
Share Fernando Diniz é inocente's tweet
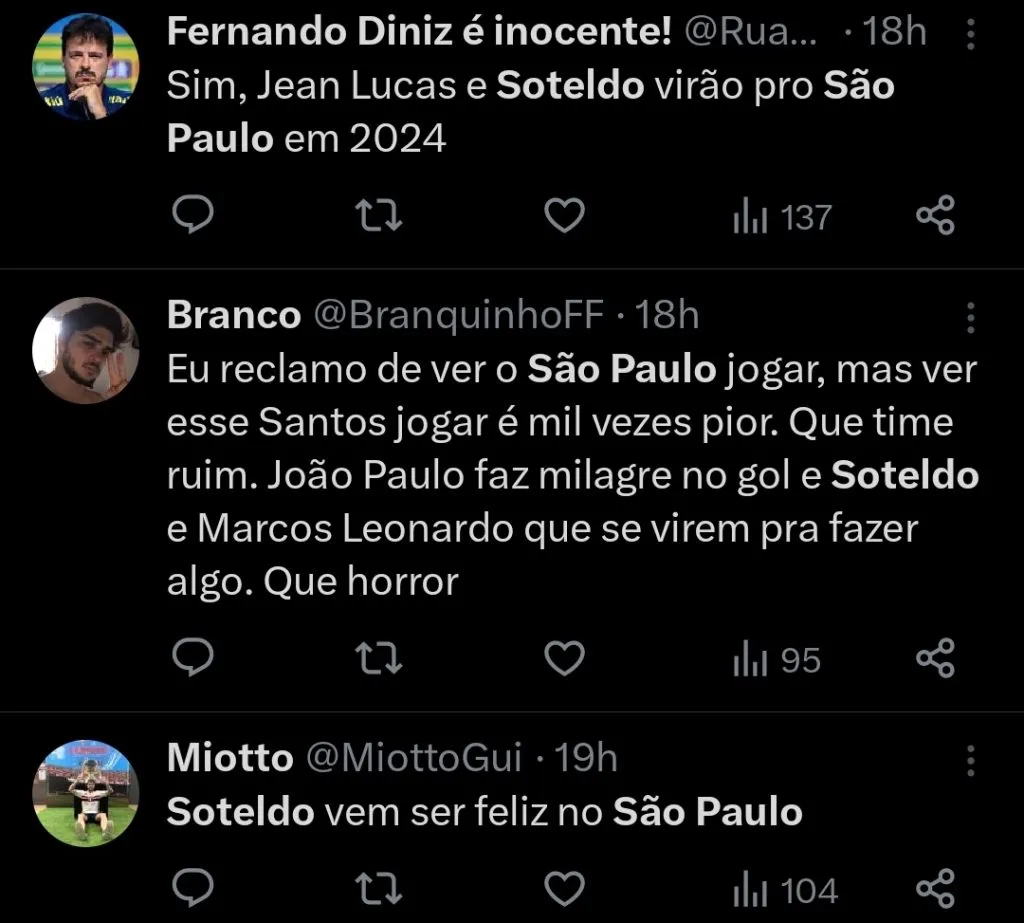point(936,215)
